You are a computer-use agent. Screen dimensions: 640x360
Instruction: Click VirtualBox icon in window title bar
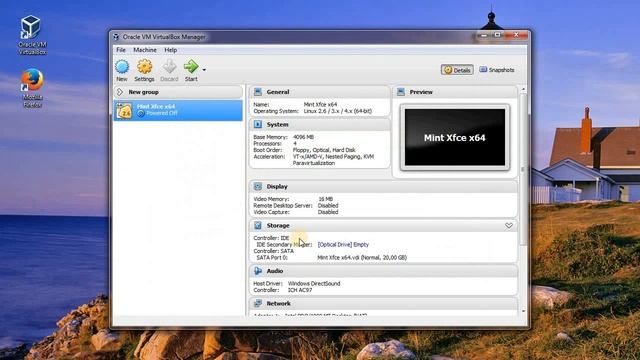point(116,37)
